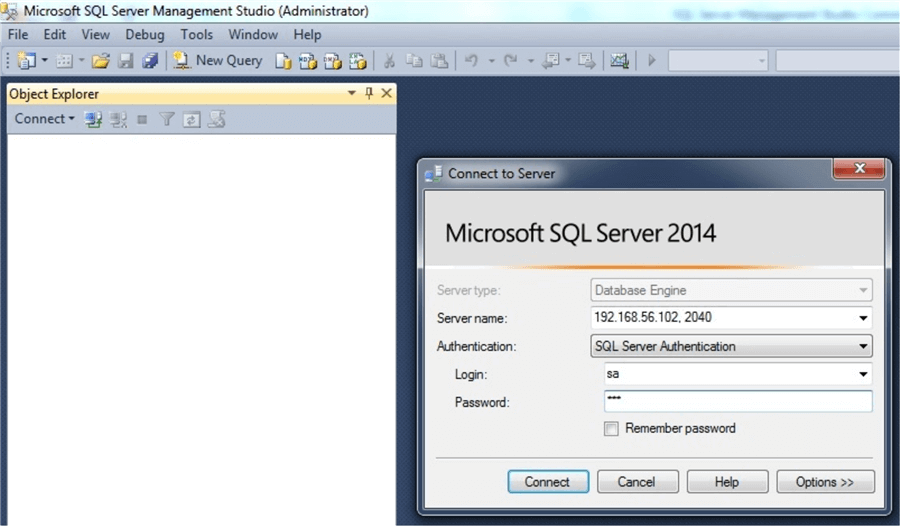Open the Undo history dropdown arrow
The height and width of the screenshot is (526, 900).
coord(491,60)
